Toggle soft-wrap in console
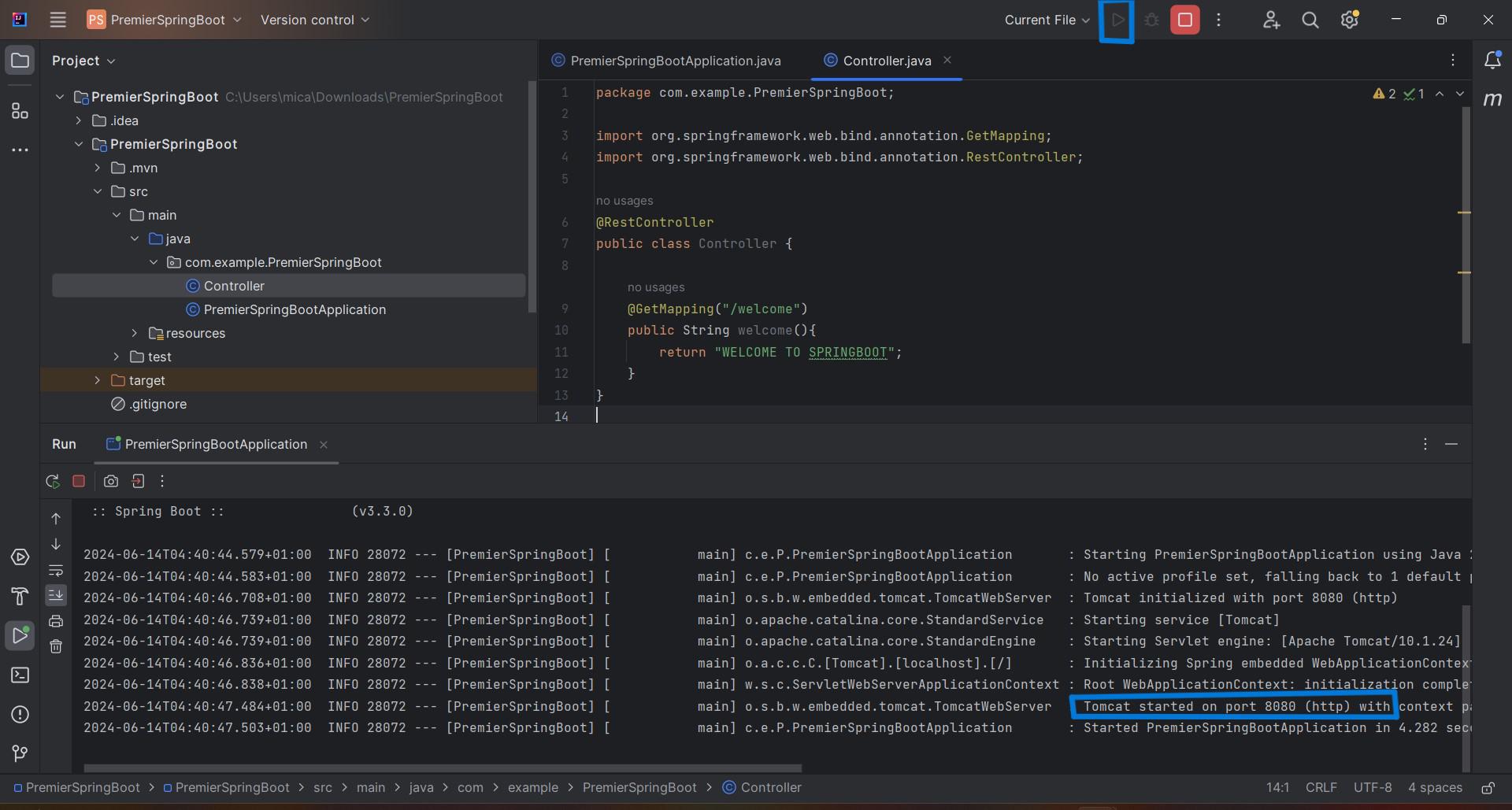Screen dimensions: 1512x810 [x=56, y=570]
